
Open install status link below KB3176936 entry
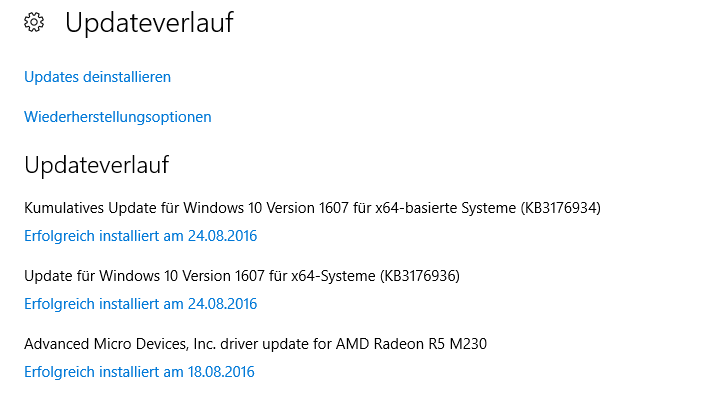140,304
